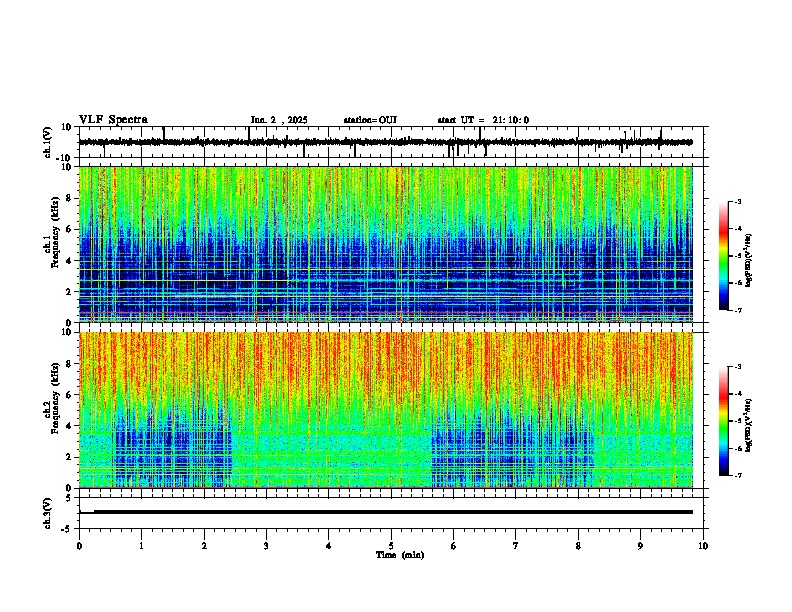Click the "-3" top label of ch.1 color bar
Screen dimensions: 792x612
[737, 201]
